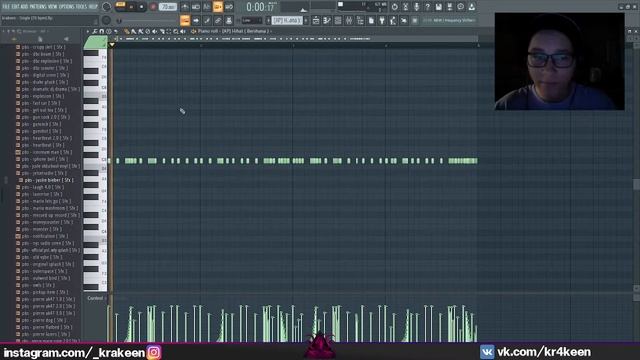Open the OPTIONS menu
This screenshot has width=640, height=360.
click(x=67, y=7)
